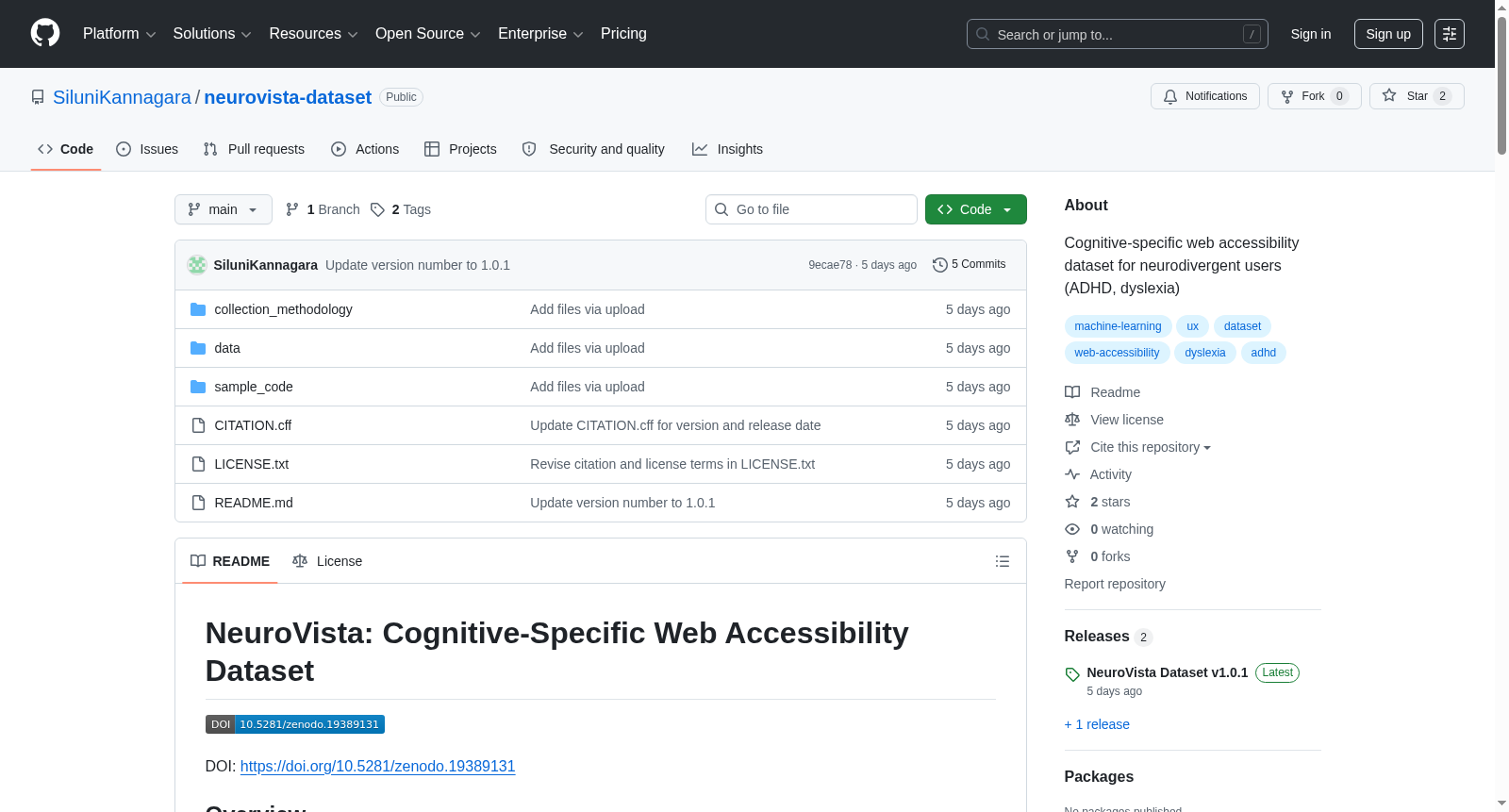1509x812 pixels.
Task: Open commit message 'Update version number to 1.0.1' in header row
Action: coord(418,265)
